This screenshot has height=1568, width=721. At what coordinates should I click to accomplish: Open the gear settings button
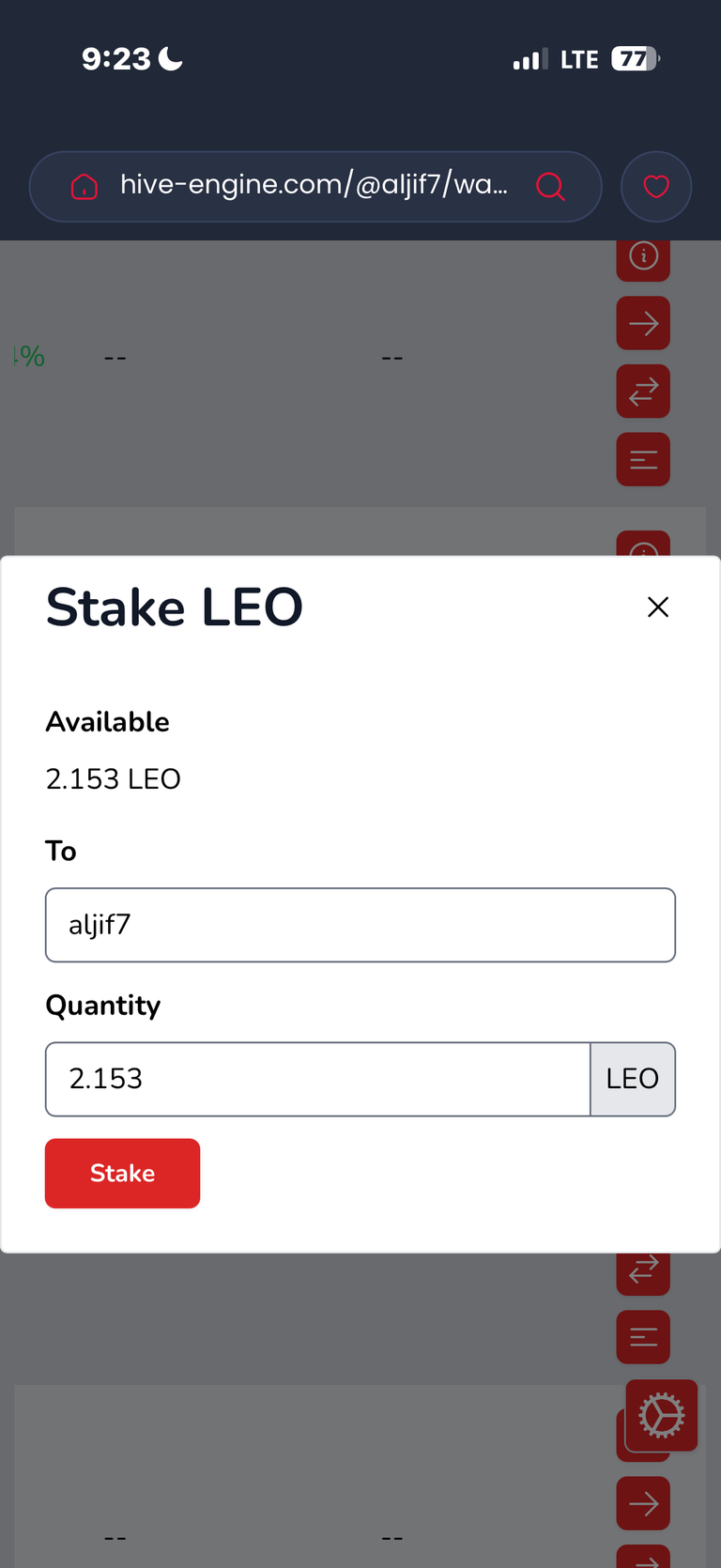coord(662,1415)
